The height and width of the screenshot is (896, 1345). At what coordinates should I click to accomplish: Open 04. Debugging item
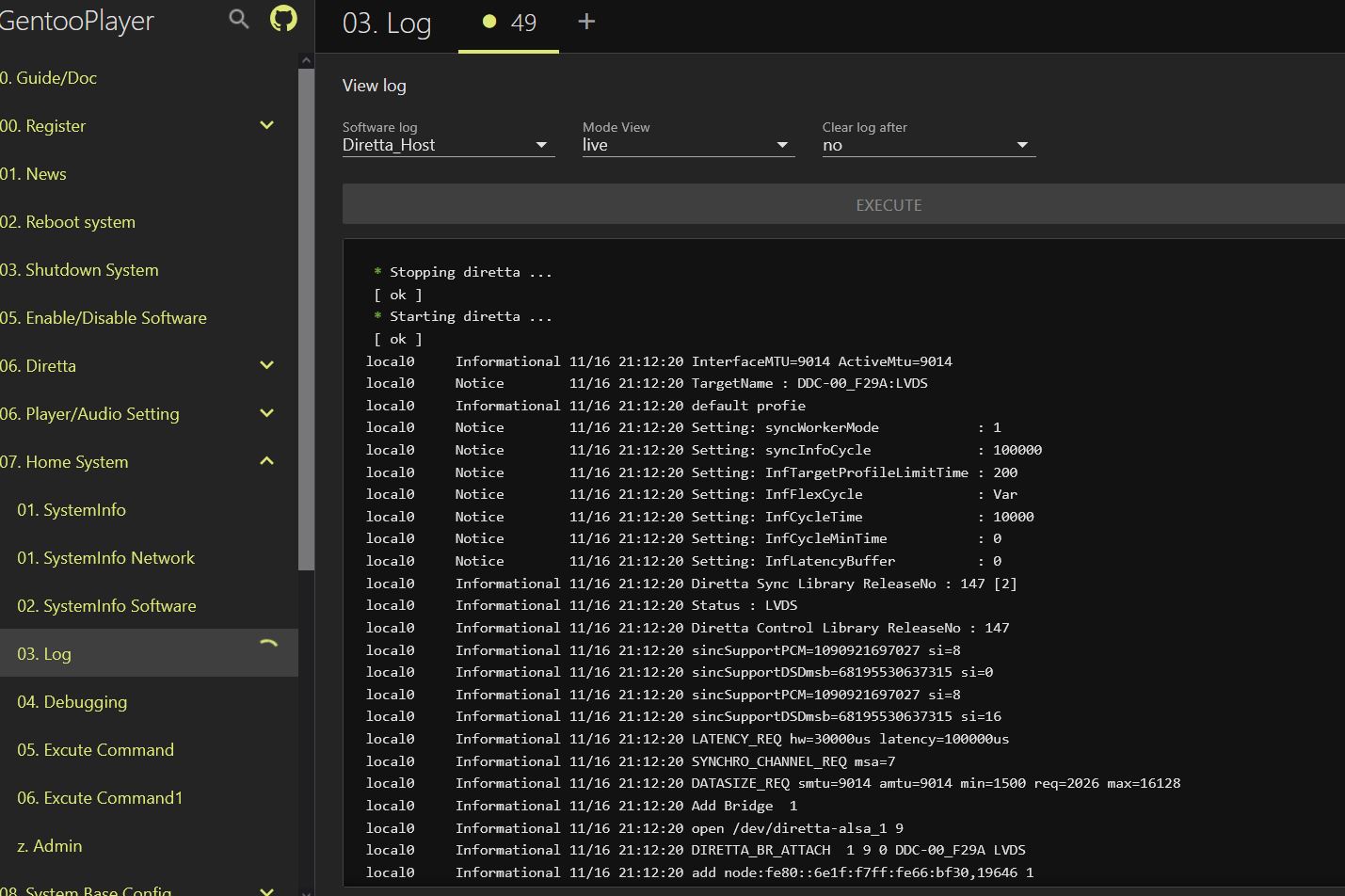72,702
